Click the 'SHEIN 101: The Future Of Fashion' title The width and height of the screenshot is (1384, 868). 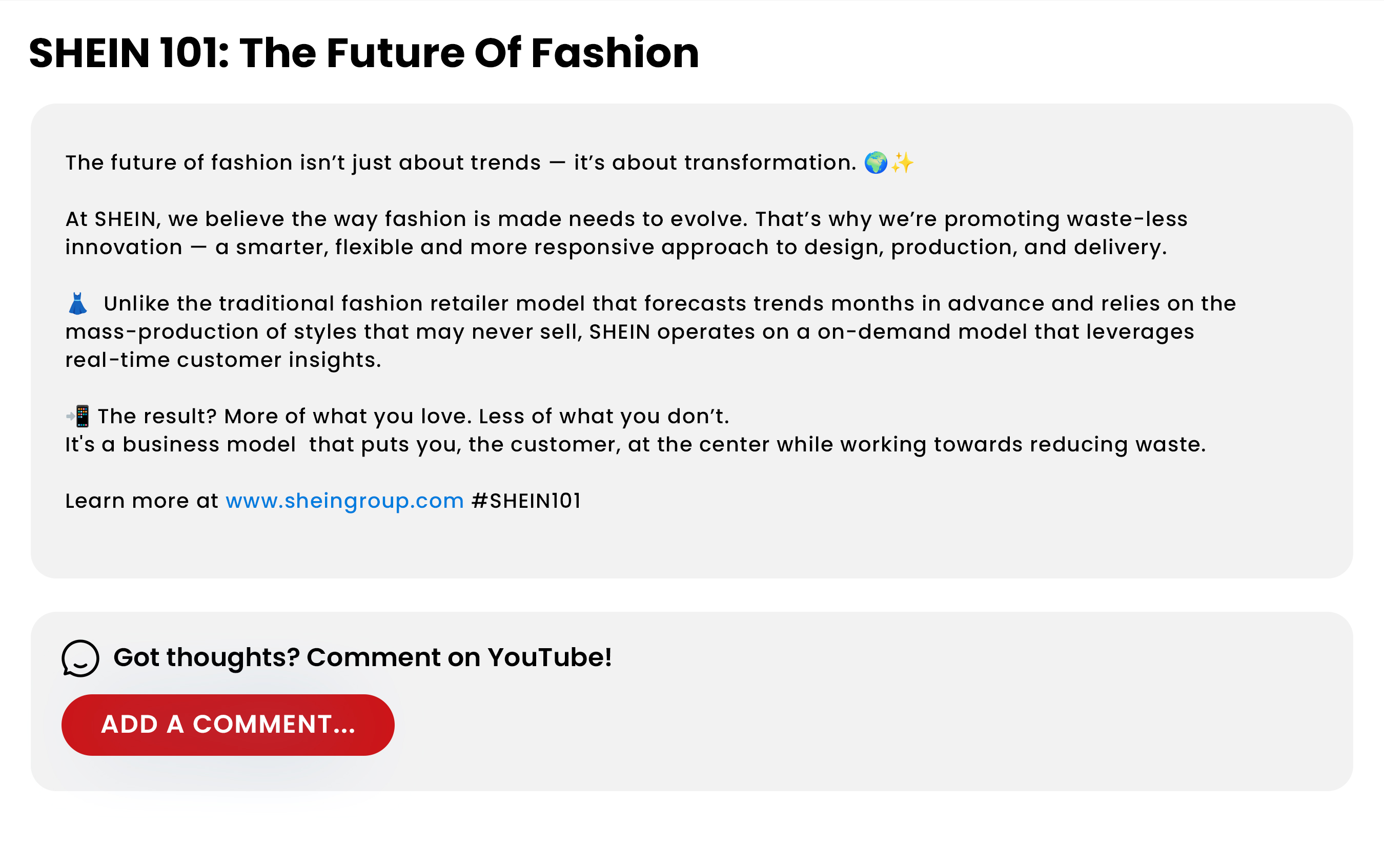click(363, 53)
